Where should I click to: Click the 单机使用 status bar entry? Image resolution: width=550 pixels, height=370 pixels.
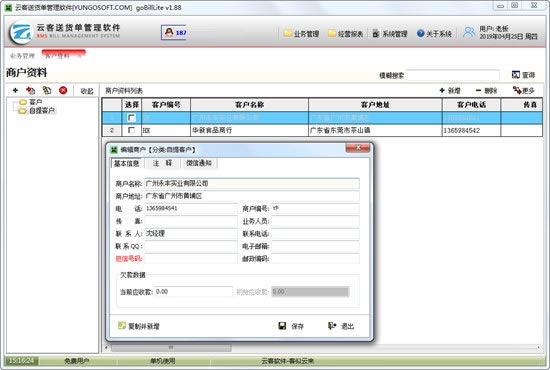coord(163,361)
